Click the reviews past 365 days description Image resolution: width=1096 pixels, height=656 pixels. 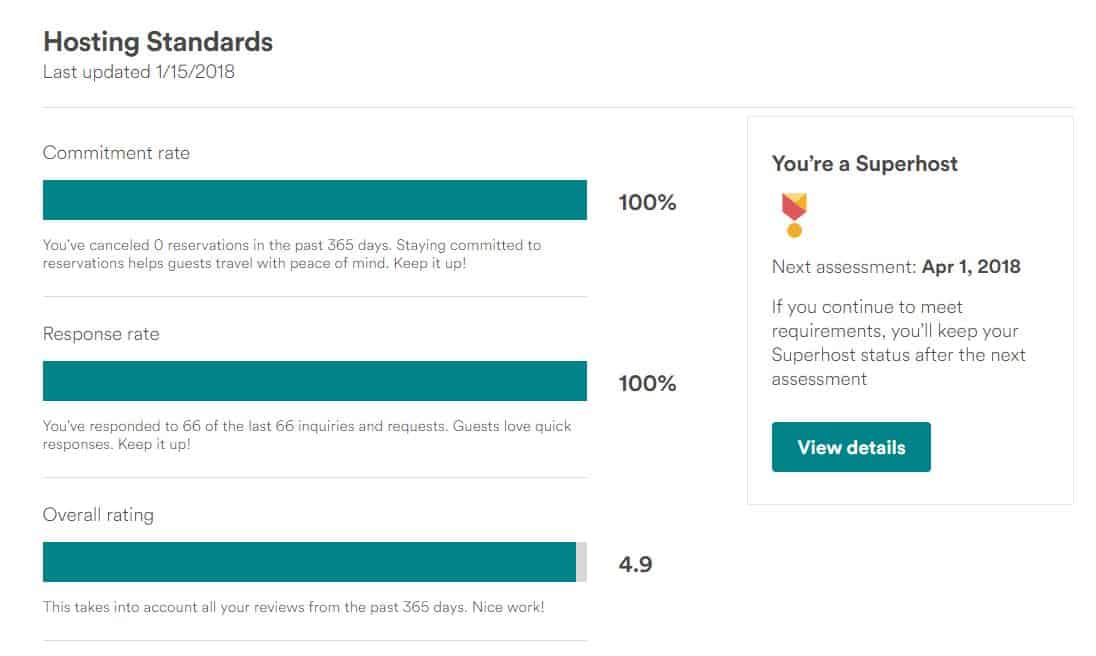pyautogui.click(x=294, y=607)
